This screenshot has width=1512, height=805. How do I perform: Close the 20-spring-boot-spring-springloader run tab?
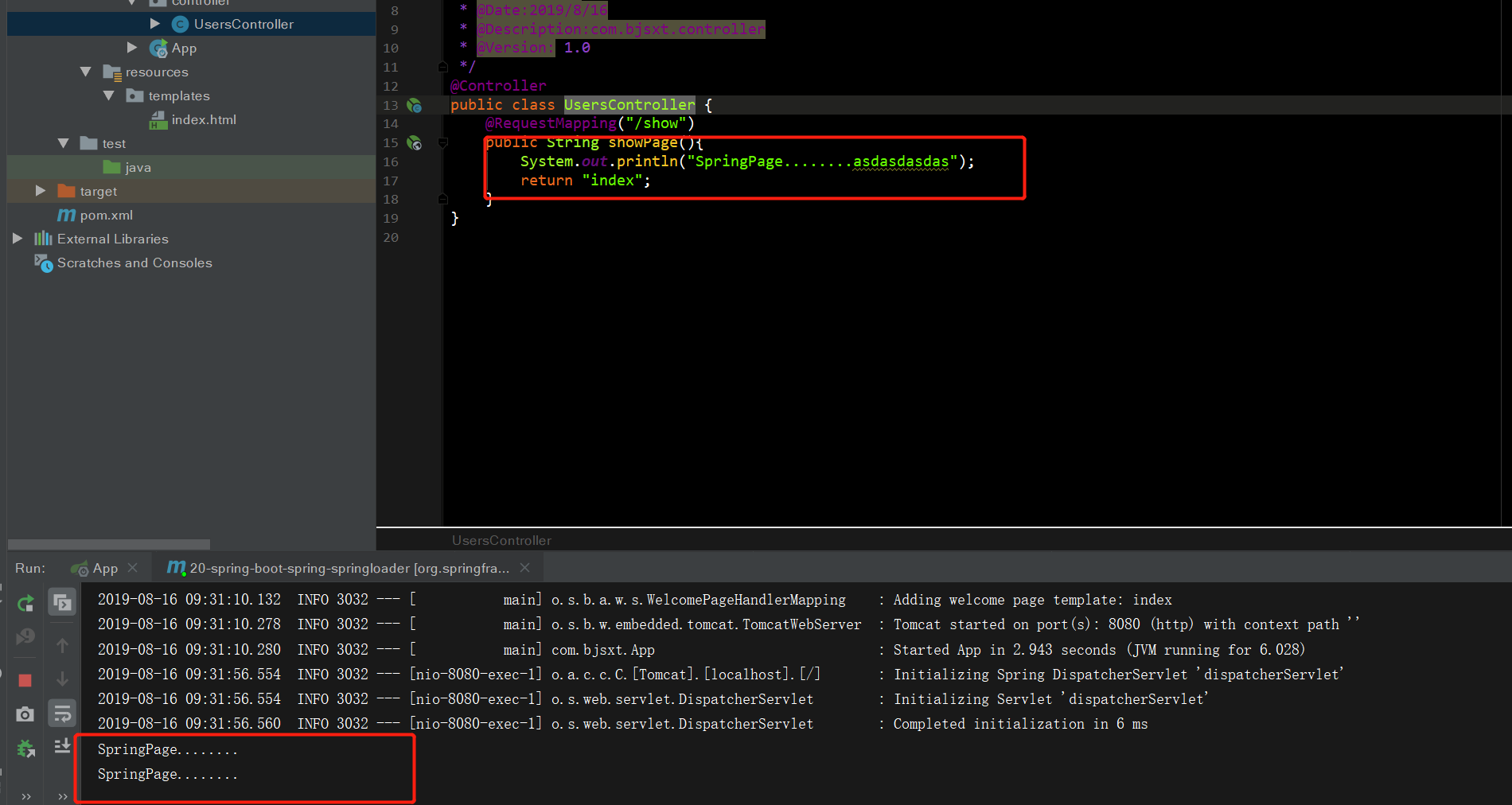(524, 568)
